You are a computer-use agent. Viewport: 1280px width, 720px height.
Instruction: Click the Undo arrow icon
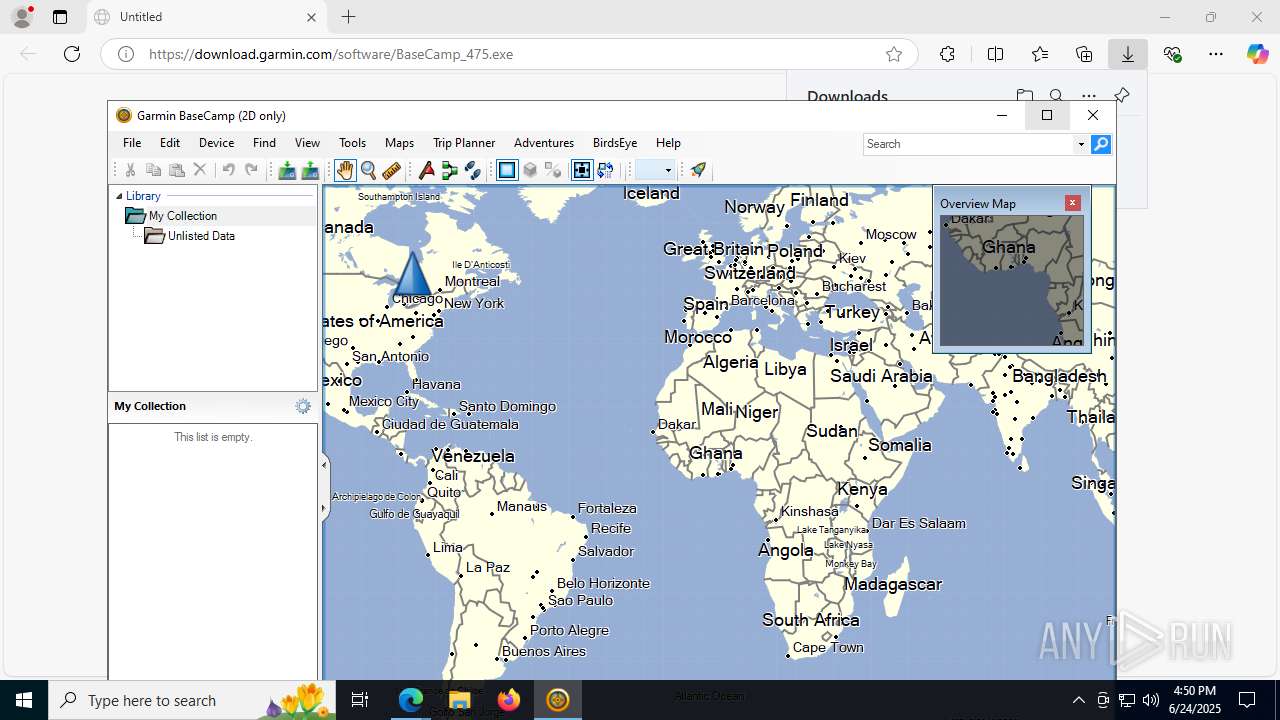coord(228,170)
